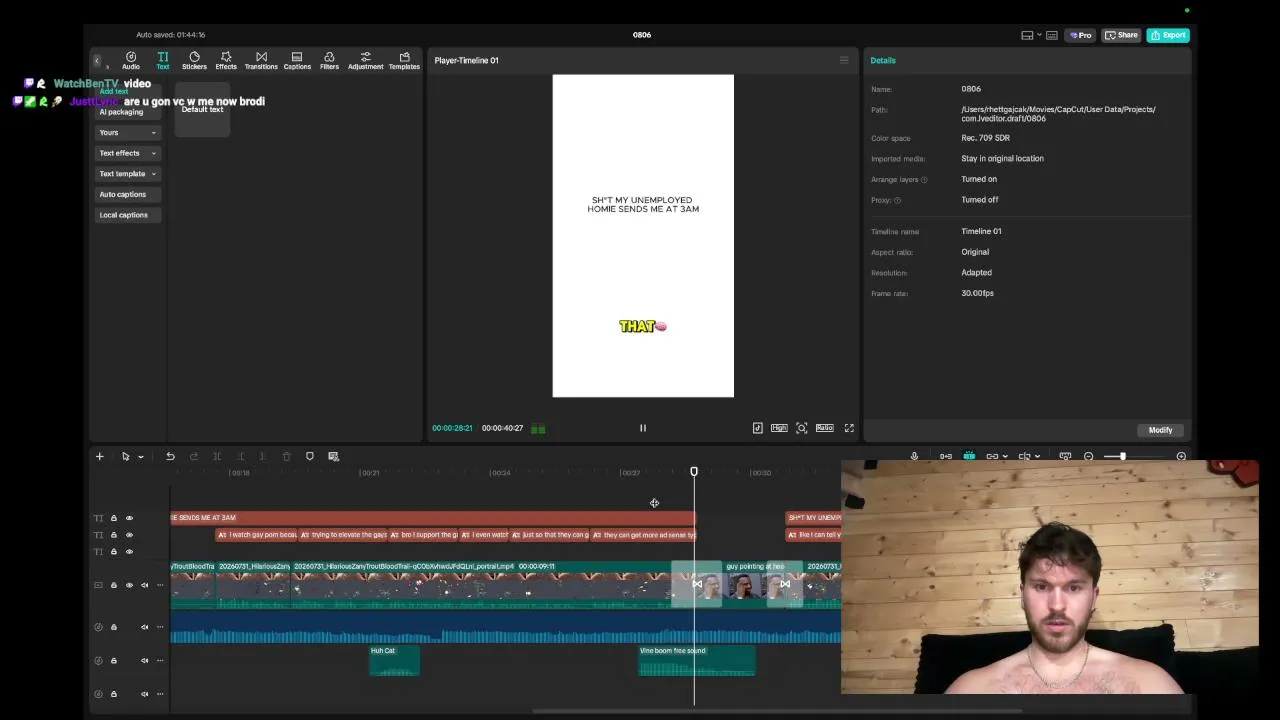Open the Pro membership badge

(1080, 35)
